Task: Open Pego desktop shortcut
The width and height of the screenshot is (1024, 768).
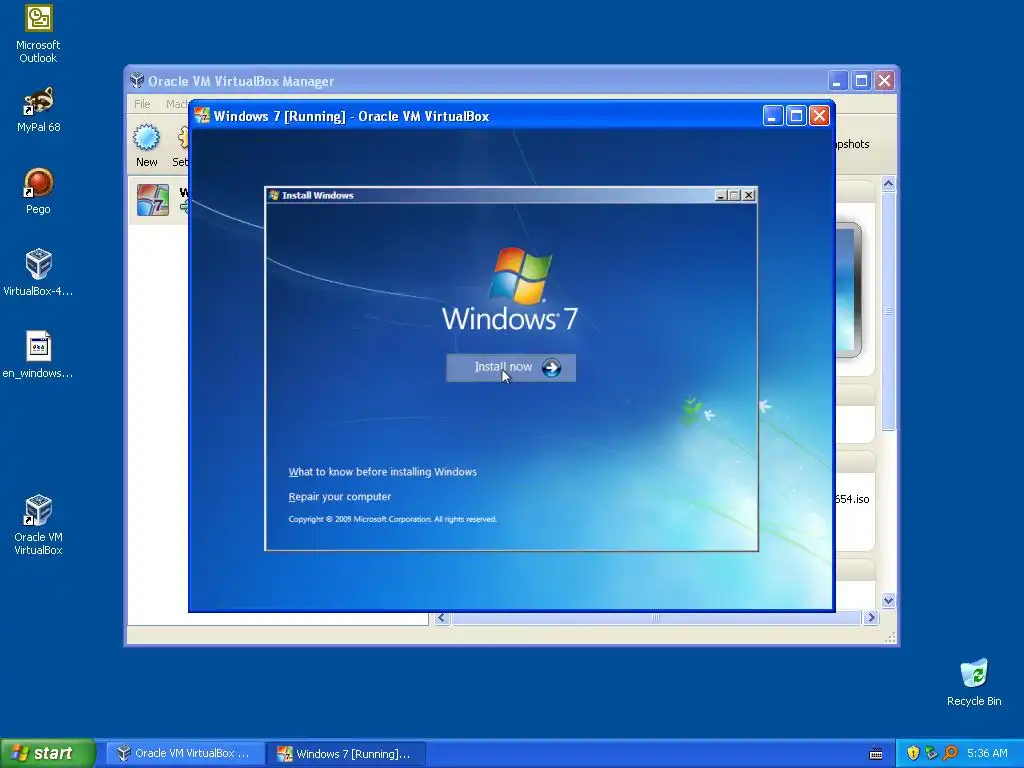Action: pos(38,191)
